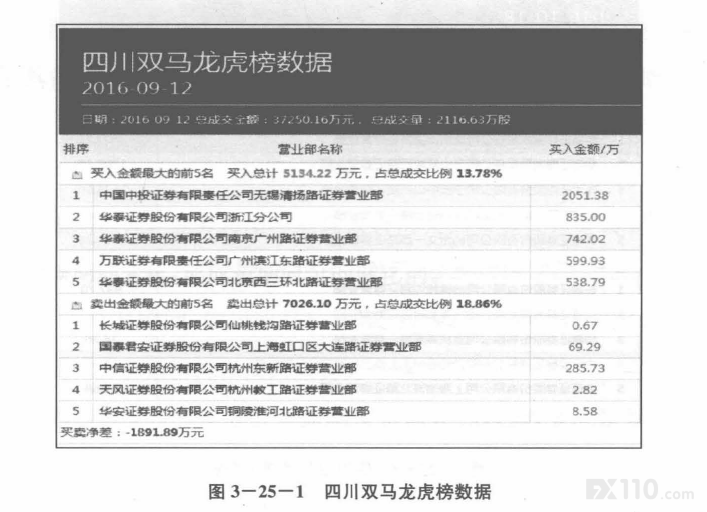Click rank 1 in the 中国中投证券 row
This screenshot has height=512, width=707.
(76, 196)
